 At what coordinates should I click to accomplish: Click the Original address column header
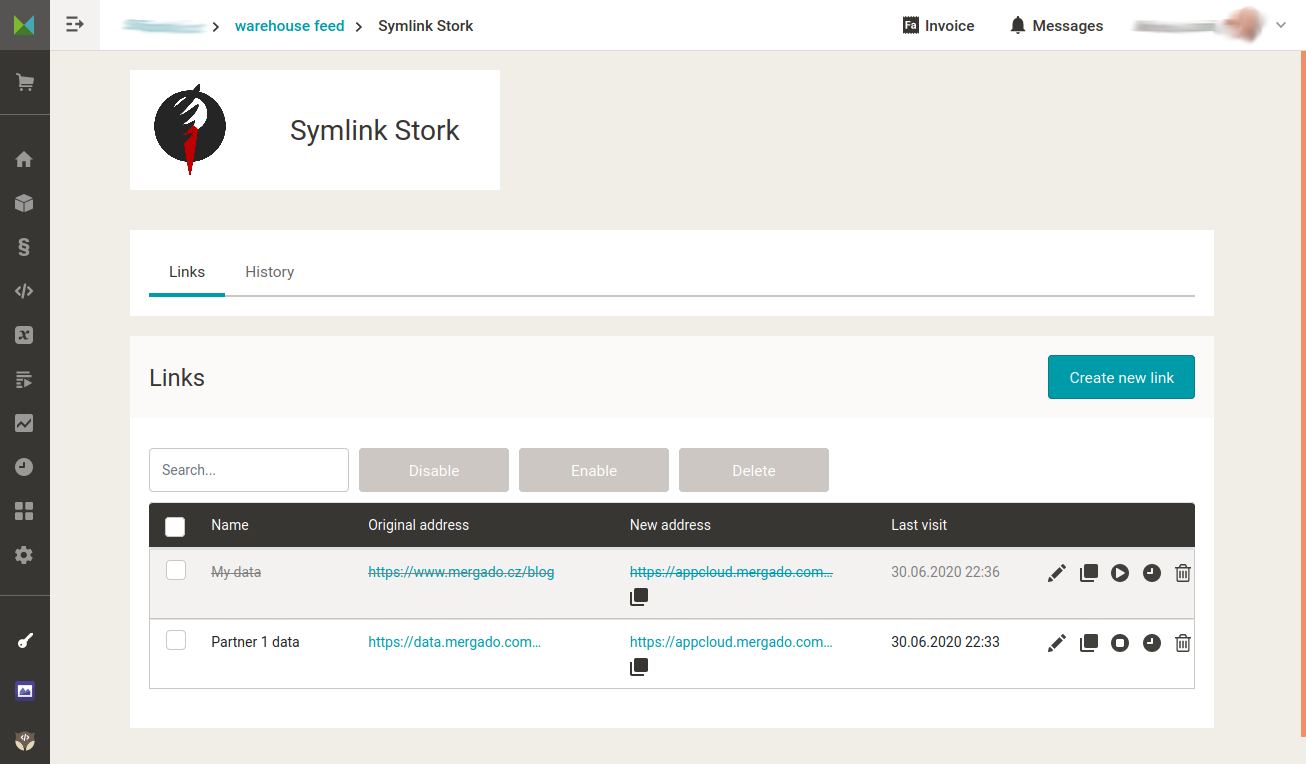tap(418, 525)
